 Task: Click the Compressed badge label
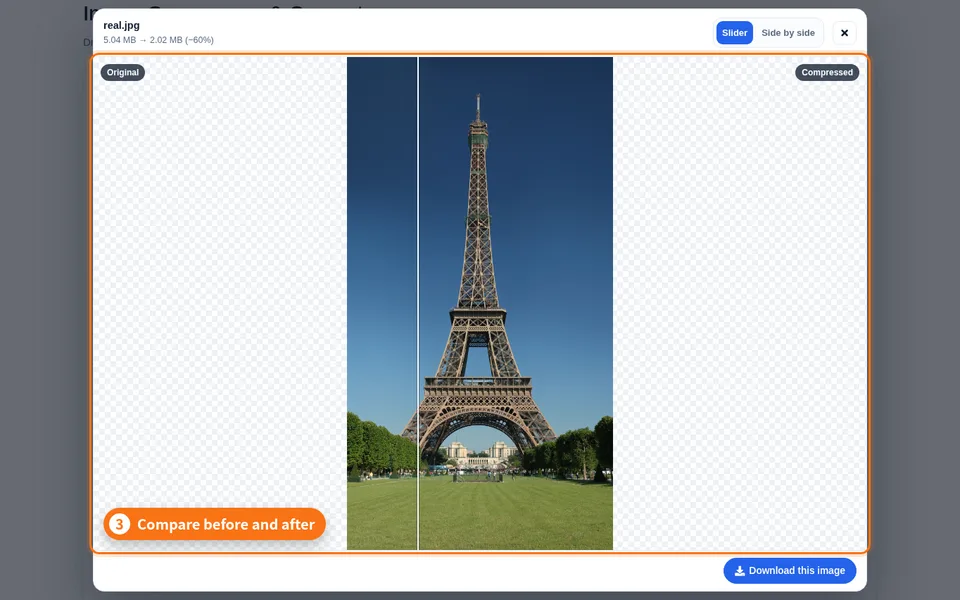pos(827,72)
